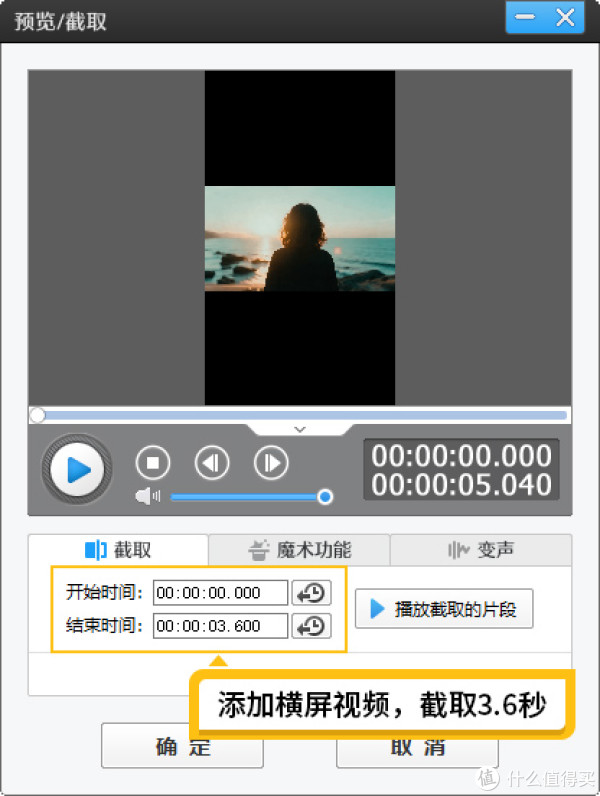Confirm with the 确定 button

pyautogui.click(x=182, y=746)
